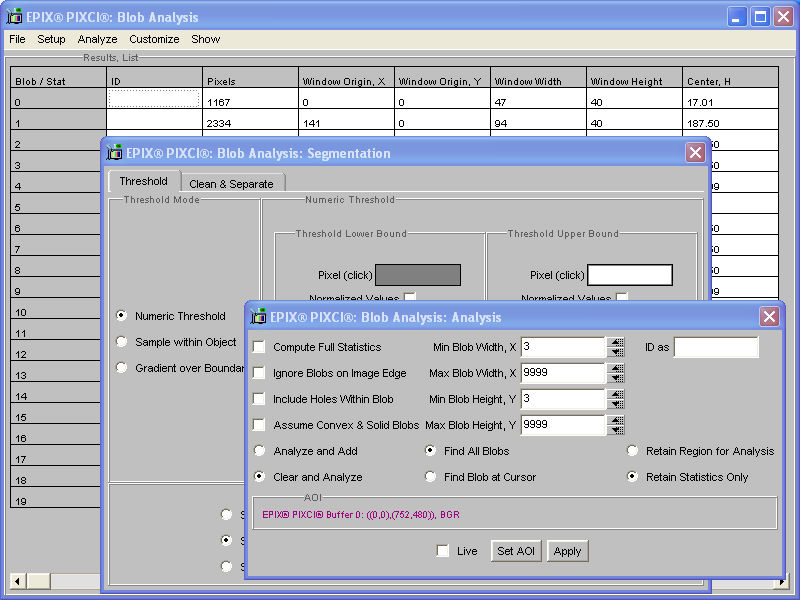Click Pixels value 1167
This screenshot has height=600, width=800.
coord(219,103)
